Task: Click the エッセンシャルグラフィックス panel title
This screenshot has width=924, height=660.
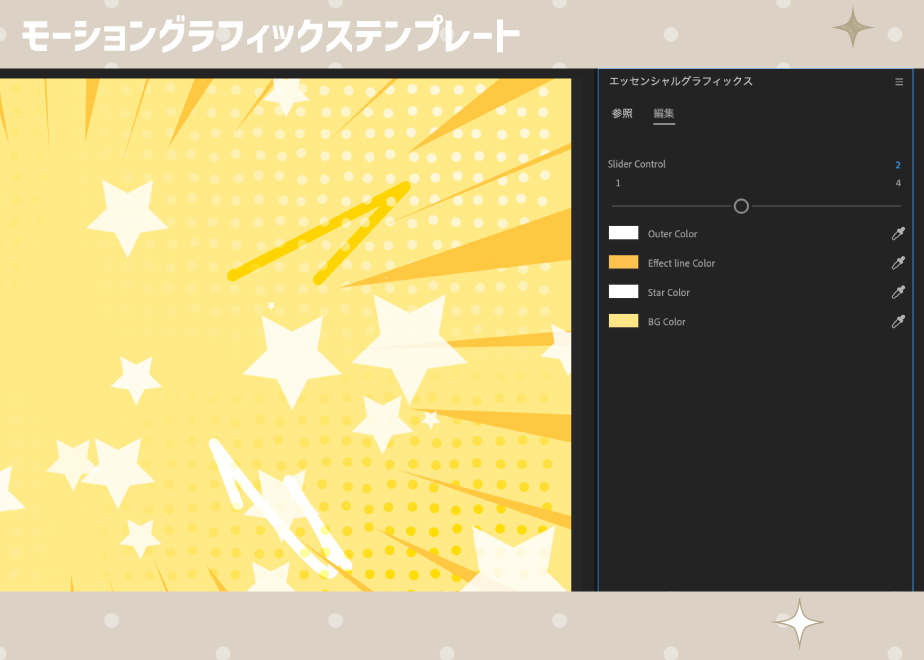Action: tap(681, 81)
